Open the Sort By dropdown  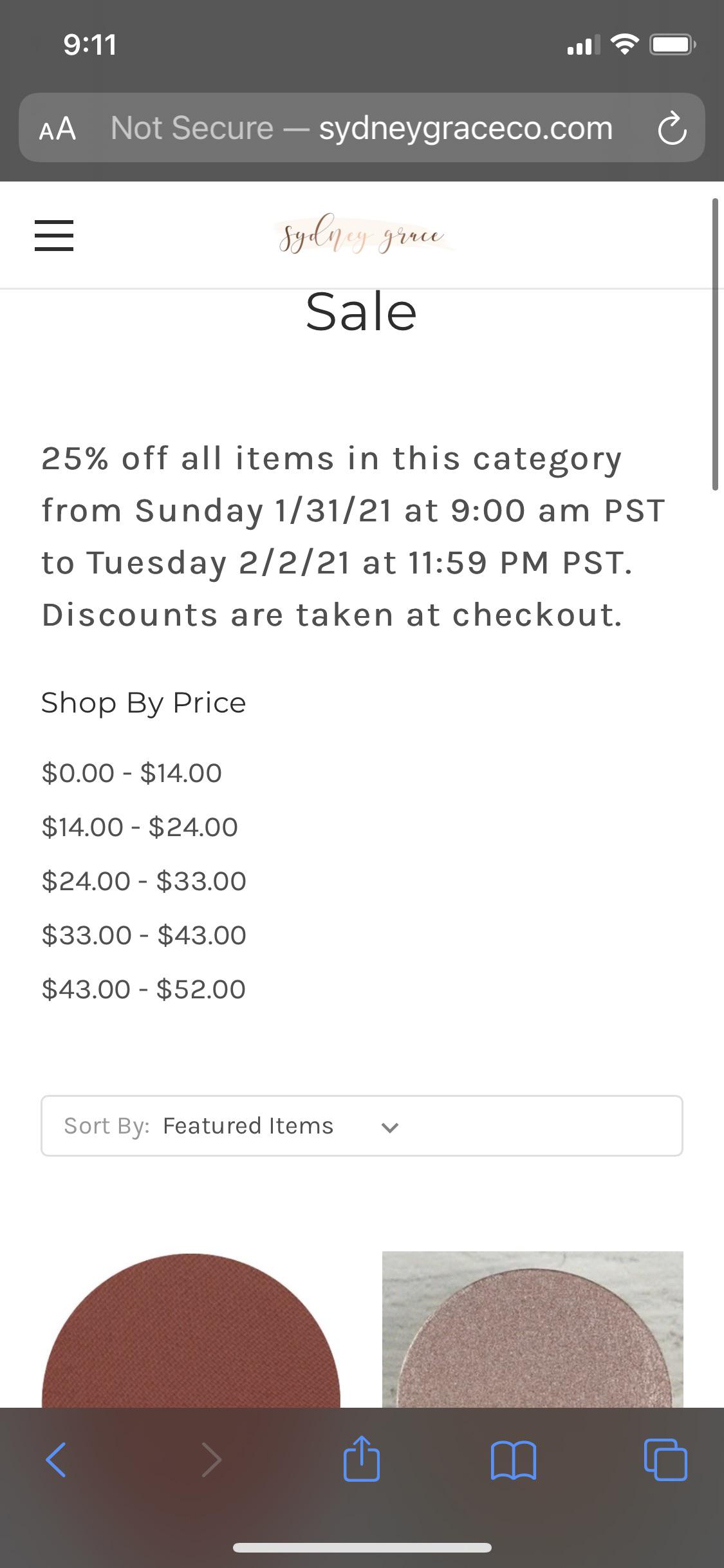[361, 1125]
